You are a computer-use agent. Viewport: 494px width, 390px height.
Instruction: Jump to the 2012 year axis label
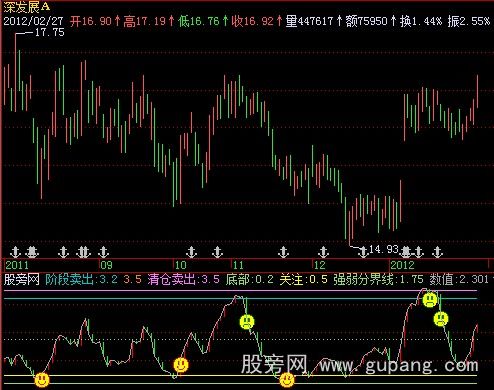coord(402,265)
